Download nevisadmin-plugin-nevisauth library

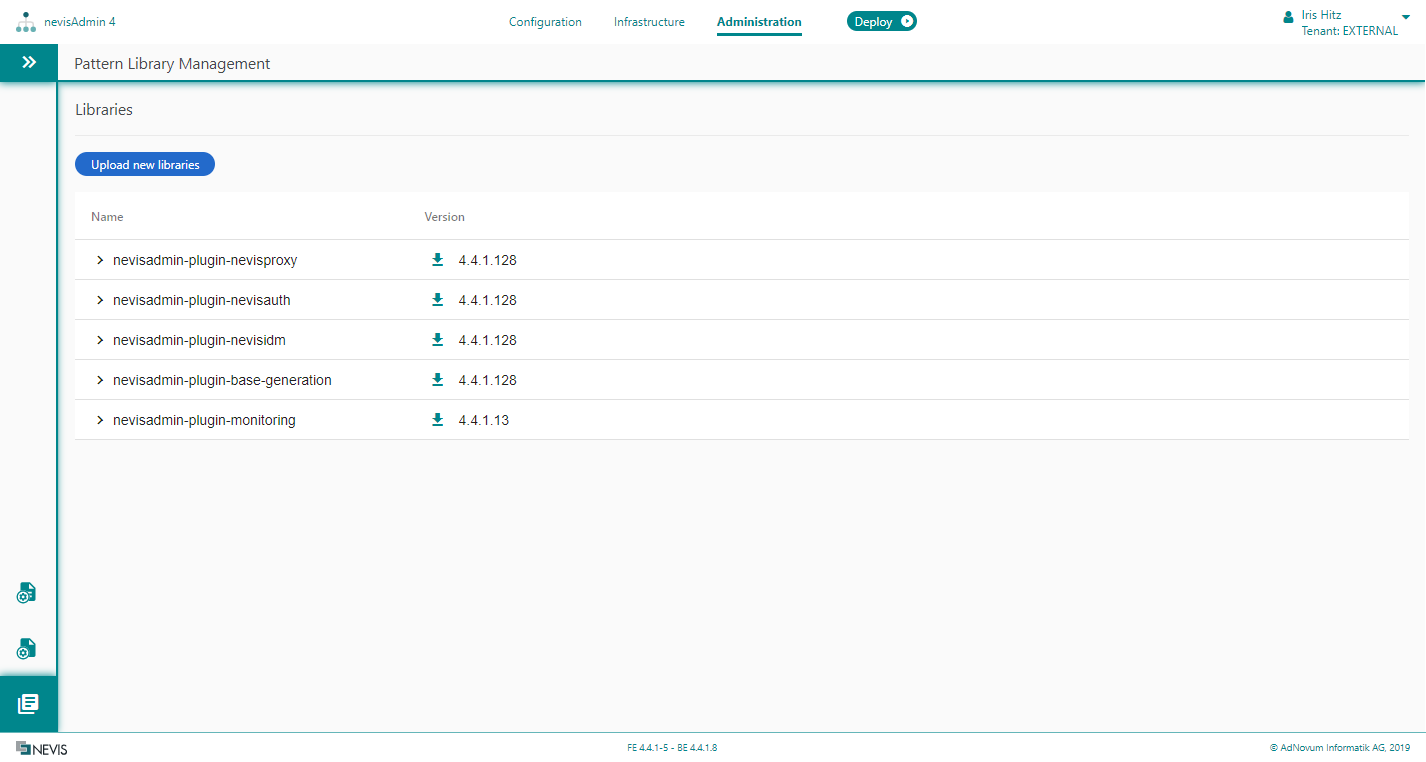(437, 300)
